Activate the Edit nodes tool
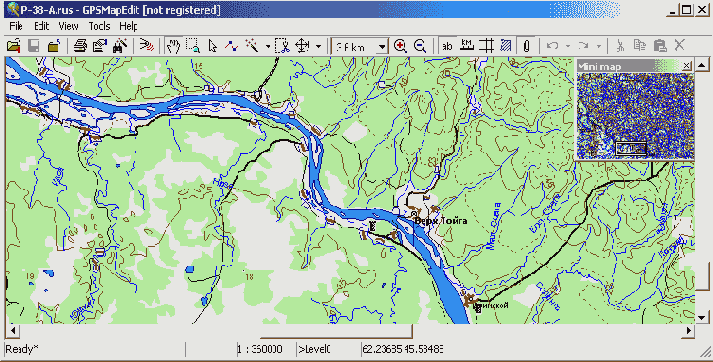713x362 pixels. click(x=232, y=46)
